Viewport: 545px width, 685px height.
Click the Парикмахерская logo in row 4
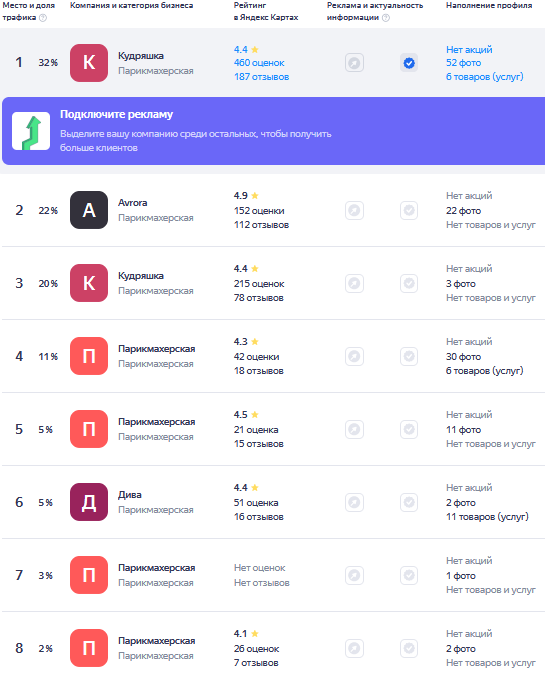click(x=89, y=356)
